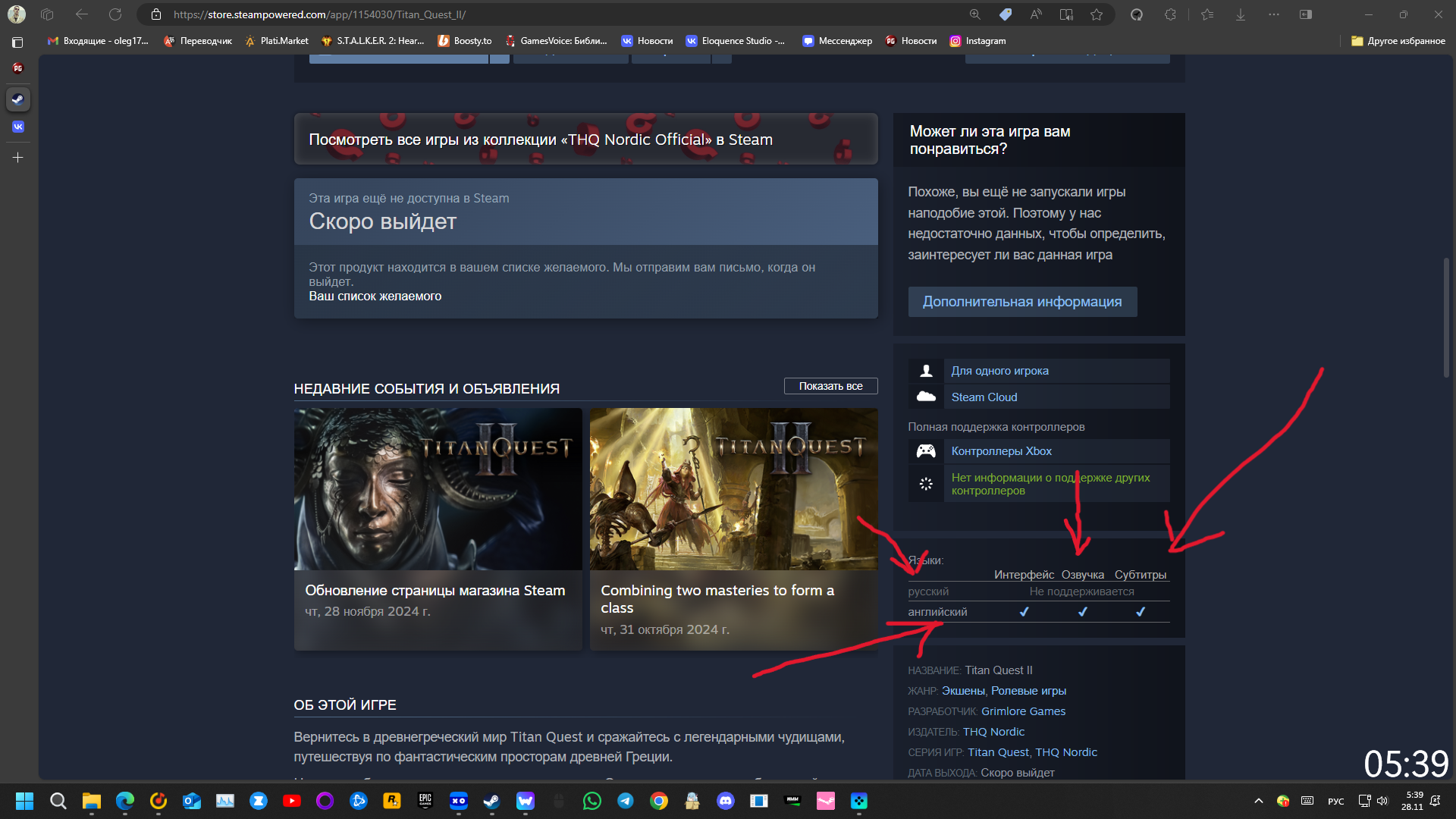Open browser Downloads icon
The image size is (1456, 819).
[1241, 14]
